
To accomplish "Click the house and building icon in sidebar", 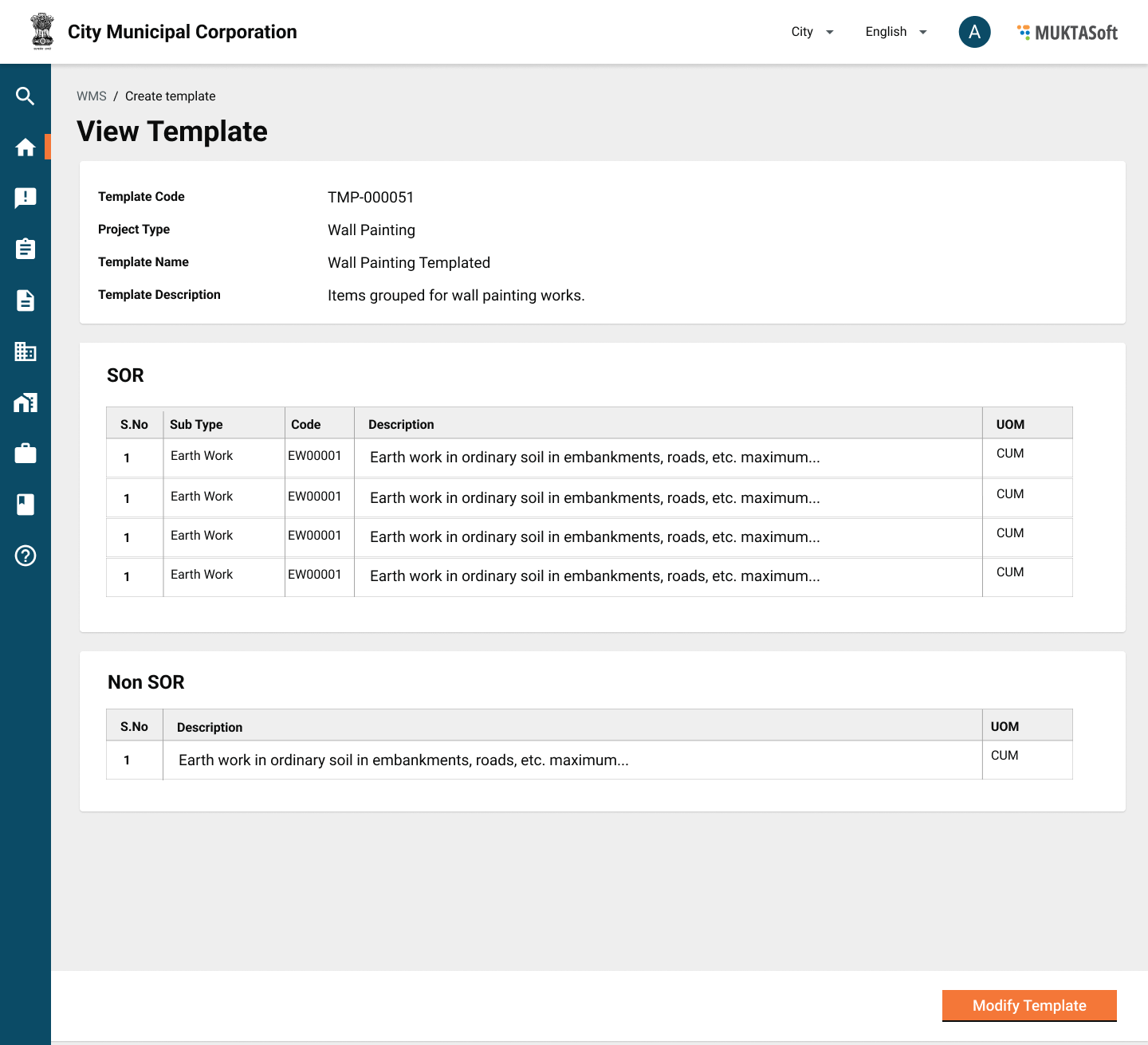I will 26,403.
